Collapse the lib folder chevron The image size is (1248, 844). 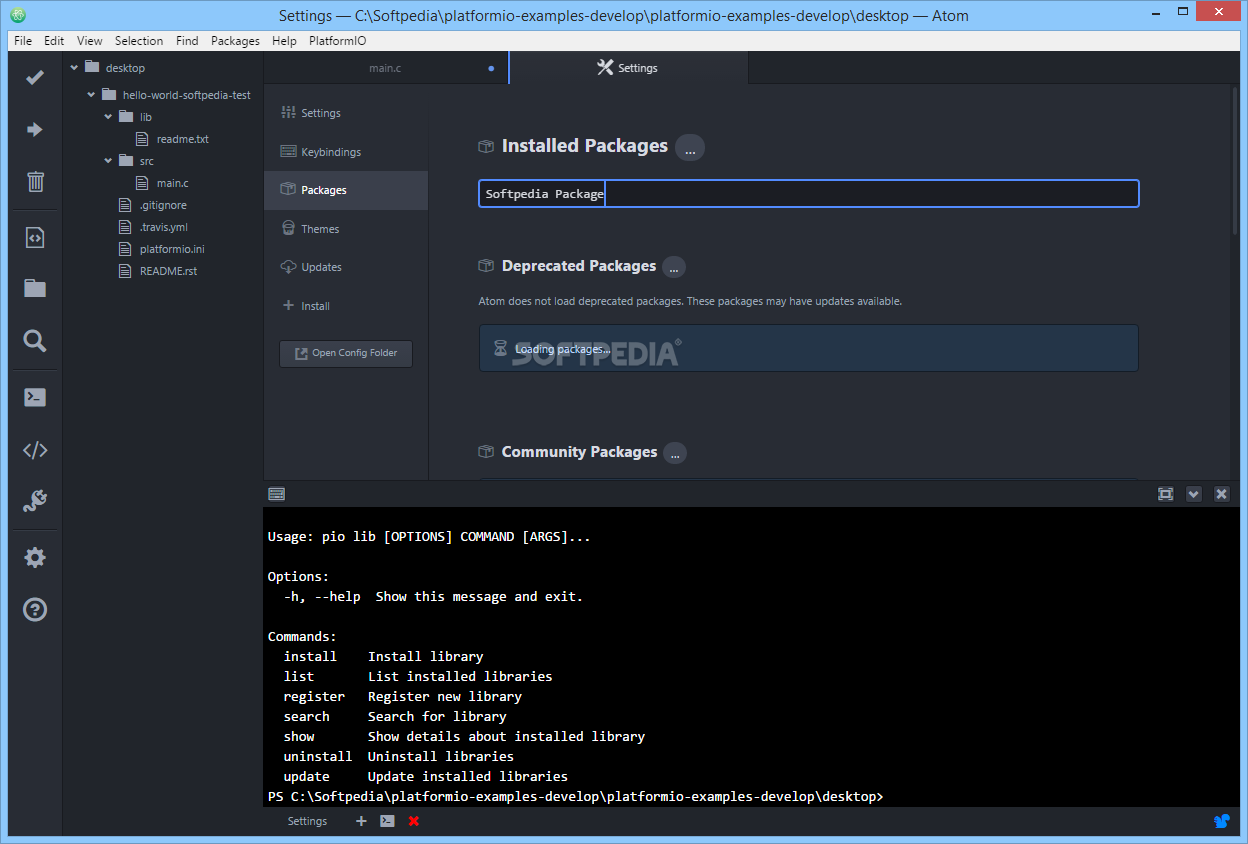pyautogui.click(x=108, y=117)
